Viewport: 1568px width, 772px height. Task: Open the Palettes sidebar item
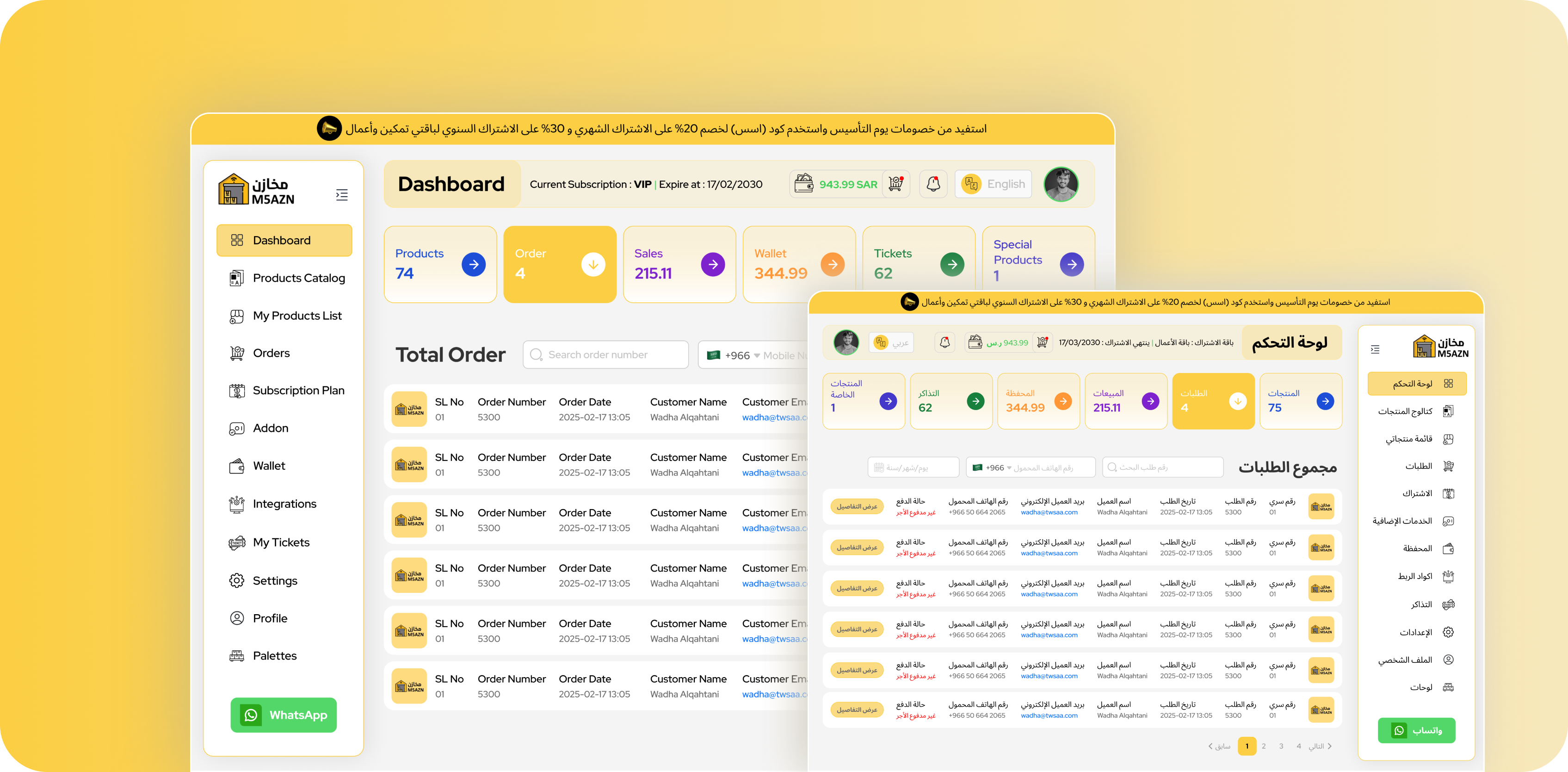275,656
